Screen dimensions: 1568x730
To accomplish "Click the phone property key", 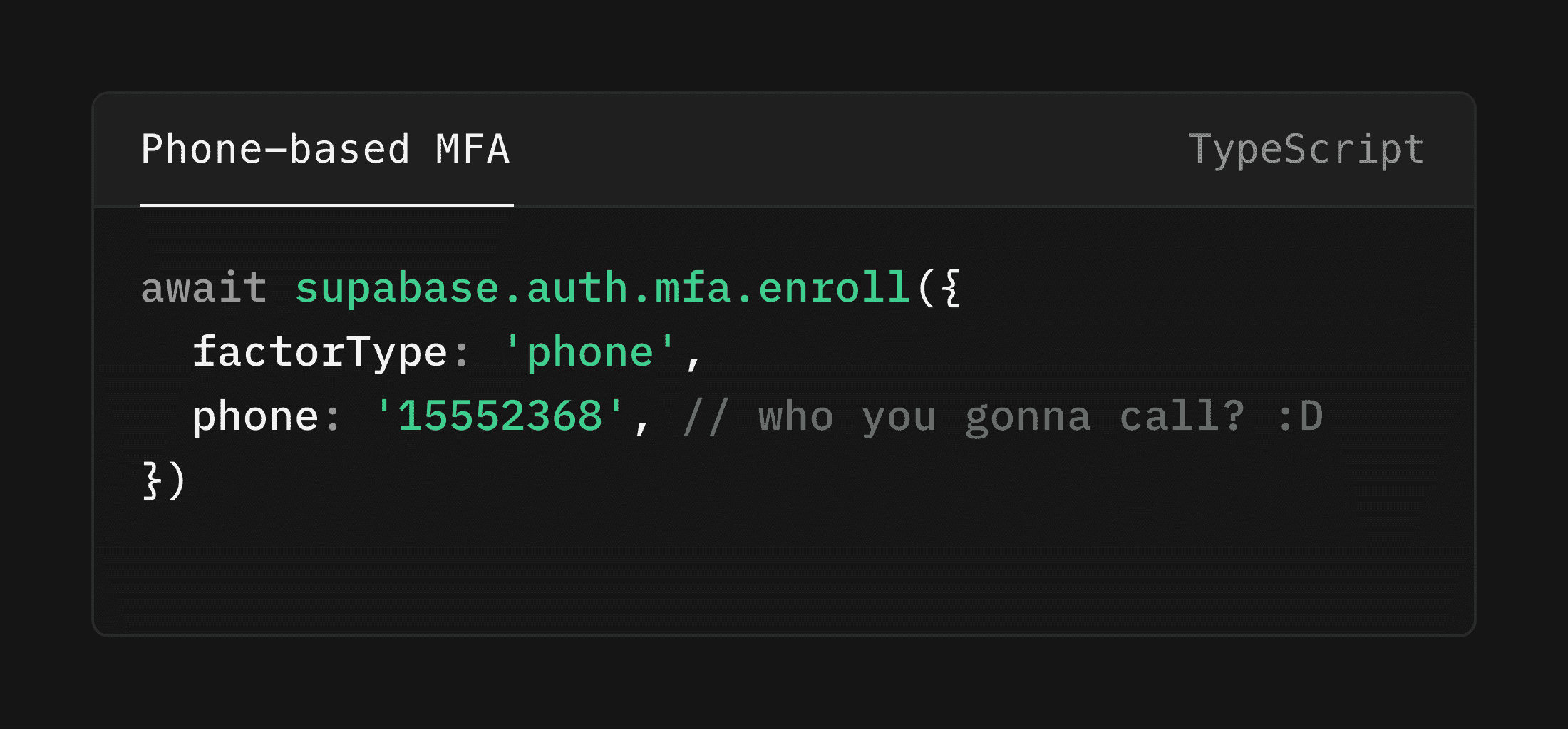I will click(x=255, y=416).
